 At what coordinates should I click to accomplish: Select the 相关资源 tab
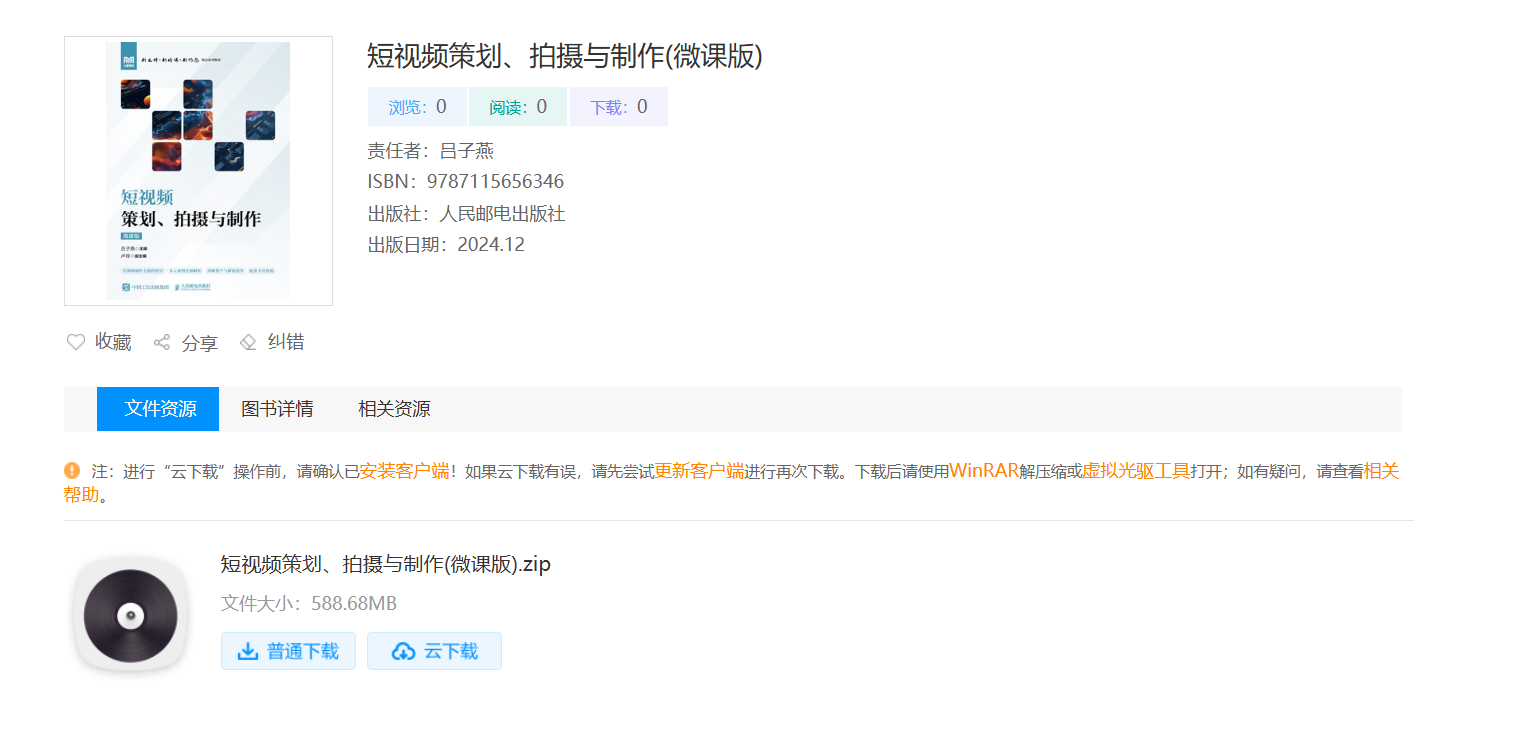[x=394, y=409]
